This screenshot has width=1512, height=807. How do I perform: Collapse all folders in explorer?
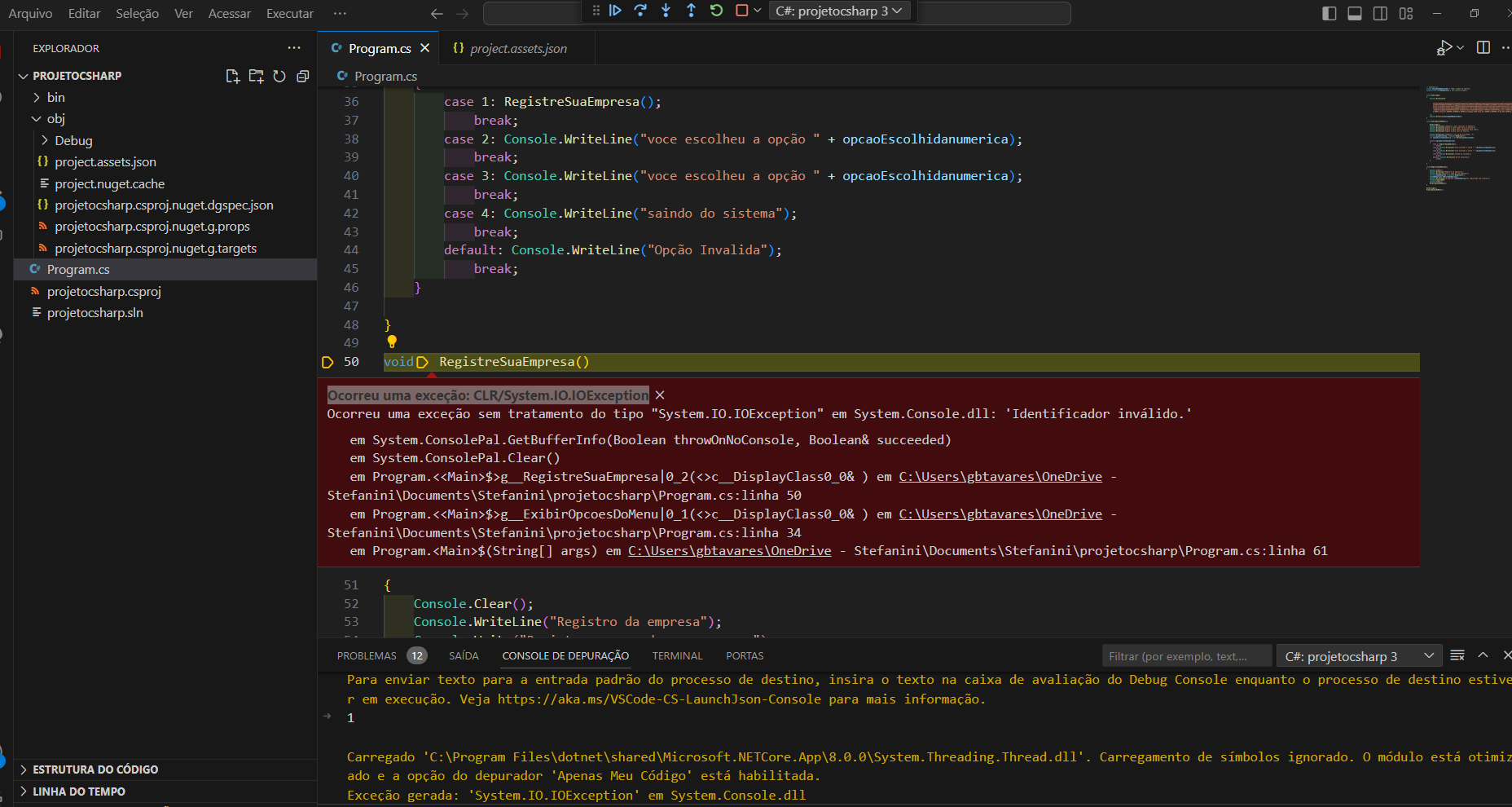302,76
